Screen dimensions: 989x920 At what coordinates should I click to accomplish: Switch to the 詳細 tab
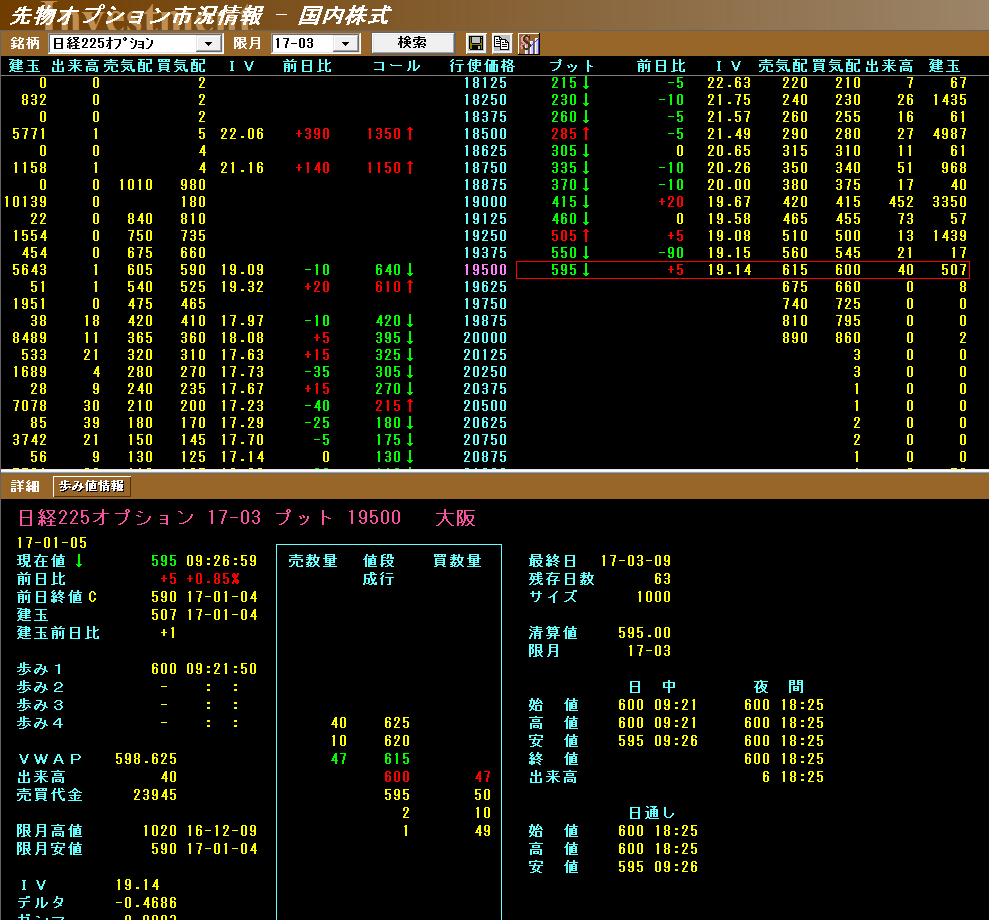(25, 486)
